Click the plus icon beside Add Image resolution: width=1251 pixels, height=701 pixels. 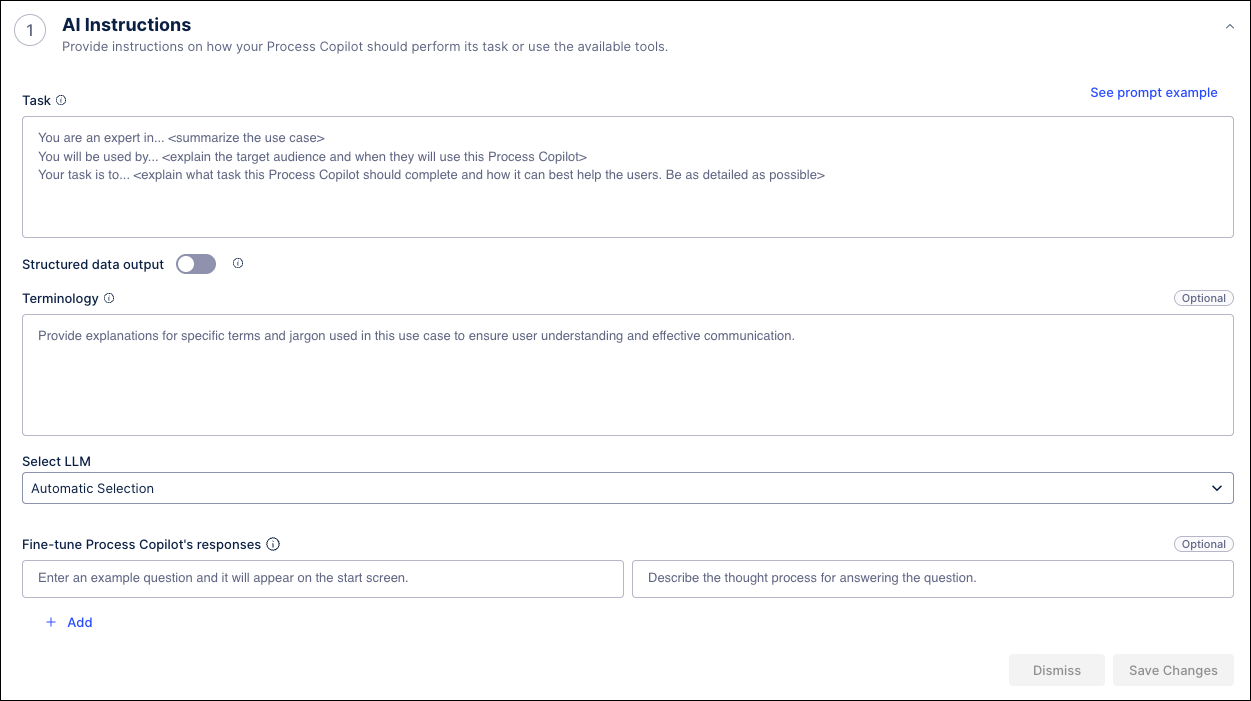51,622
